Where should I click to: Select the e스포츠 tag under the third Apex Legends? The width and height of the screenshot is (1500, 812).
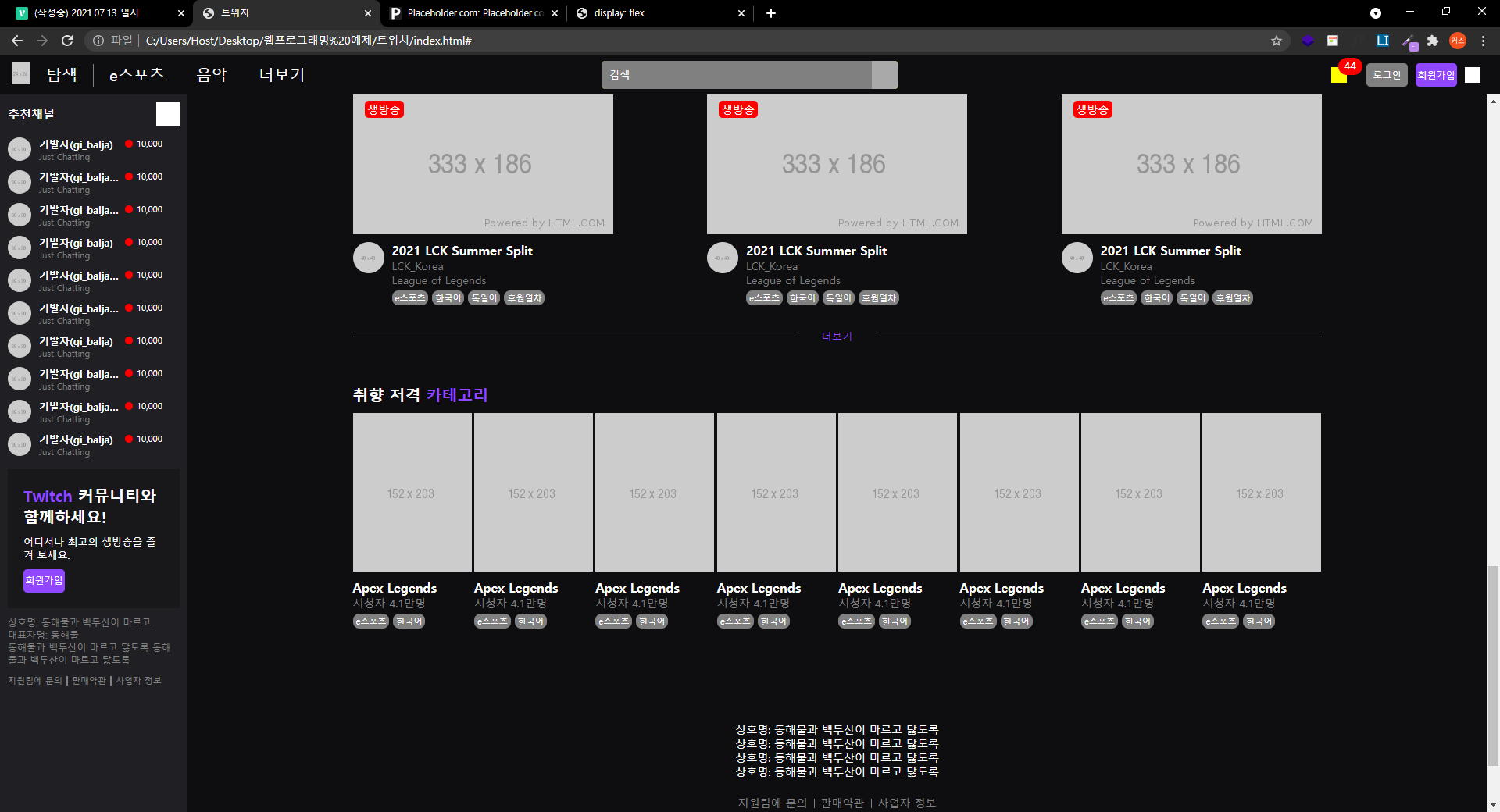[614, 621]
